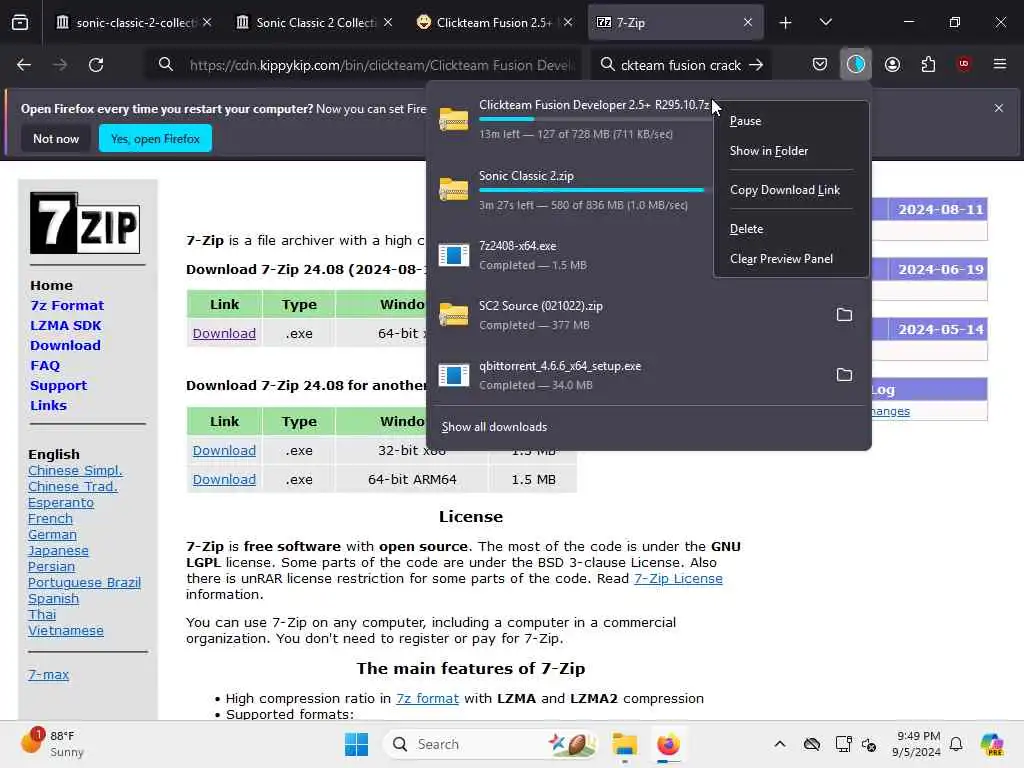Open the Firefox hamburger application menu
The image size is (1024, 768).
click(1000, 64)
